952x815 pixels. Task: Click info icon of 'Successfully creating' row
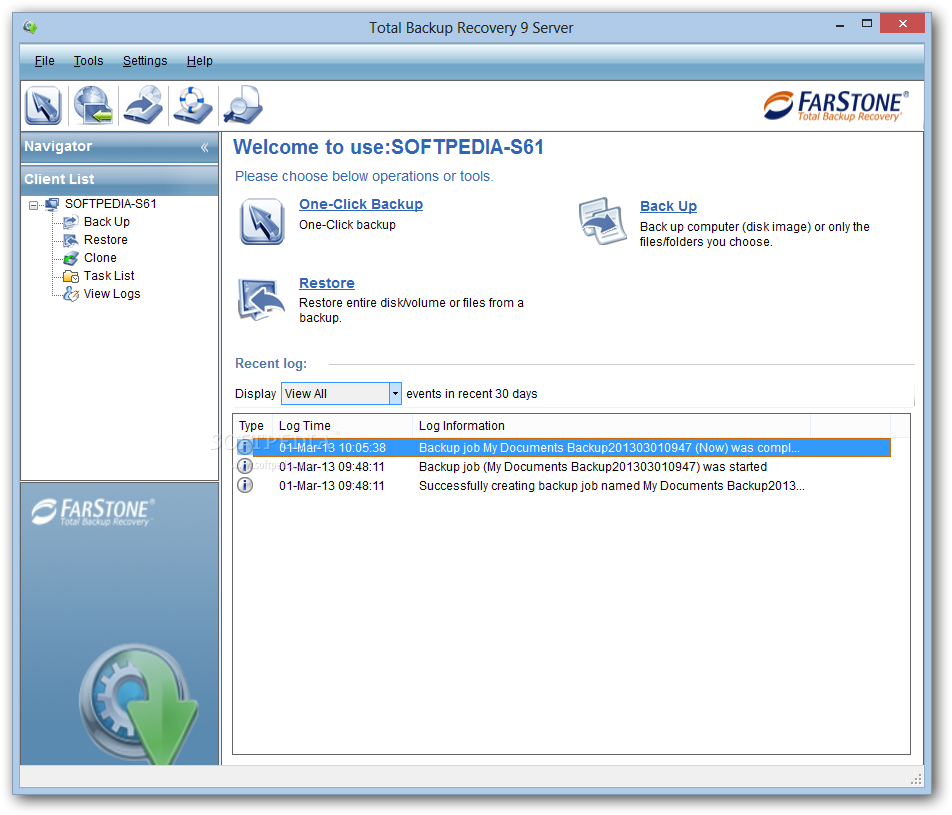[245, 485]
